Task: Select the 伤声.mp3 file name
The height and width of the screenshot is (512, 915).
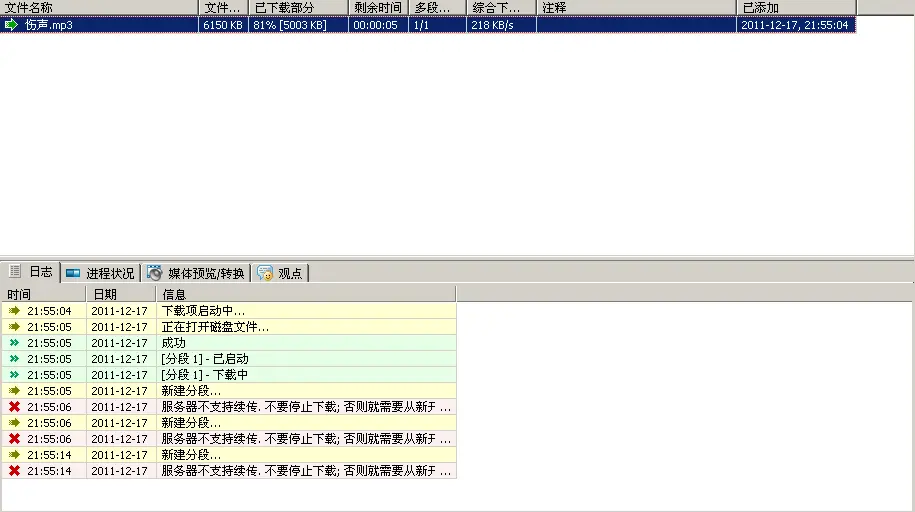Action: pos(48,25)
